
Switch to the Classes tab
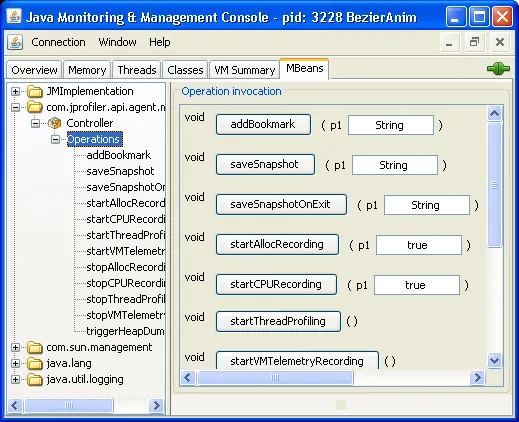tap(185, 70)
